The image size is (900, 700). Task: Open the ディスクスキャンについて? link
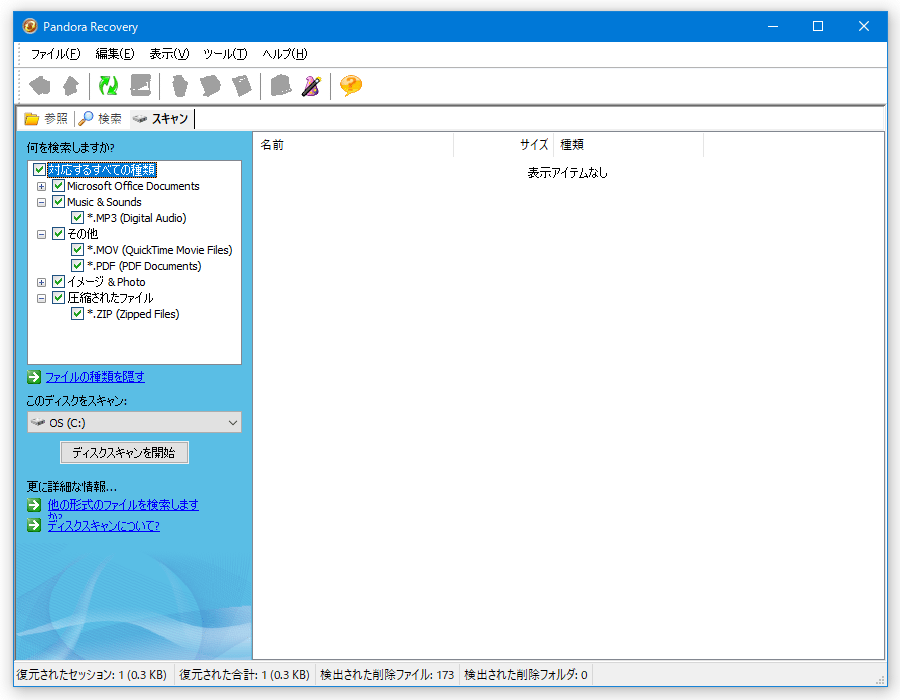click(103, 526)
